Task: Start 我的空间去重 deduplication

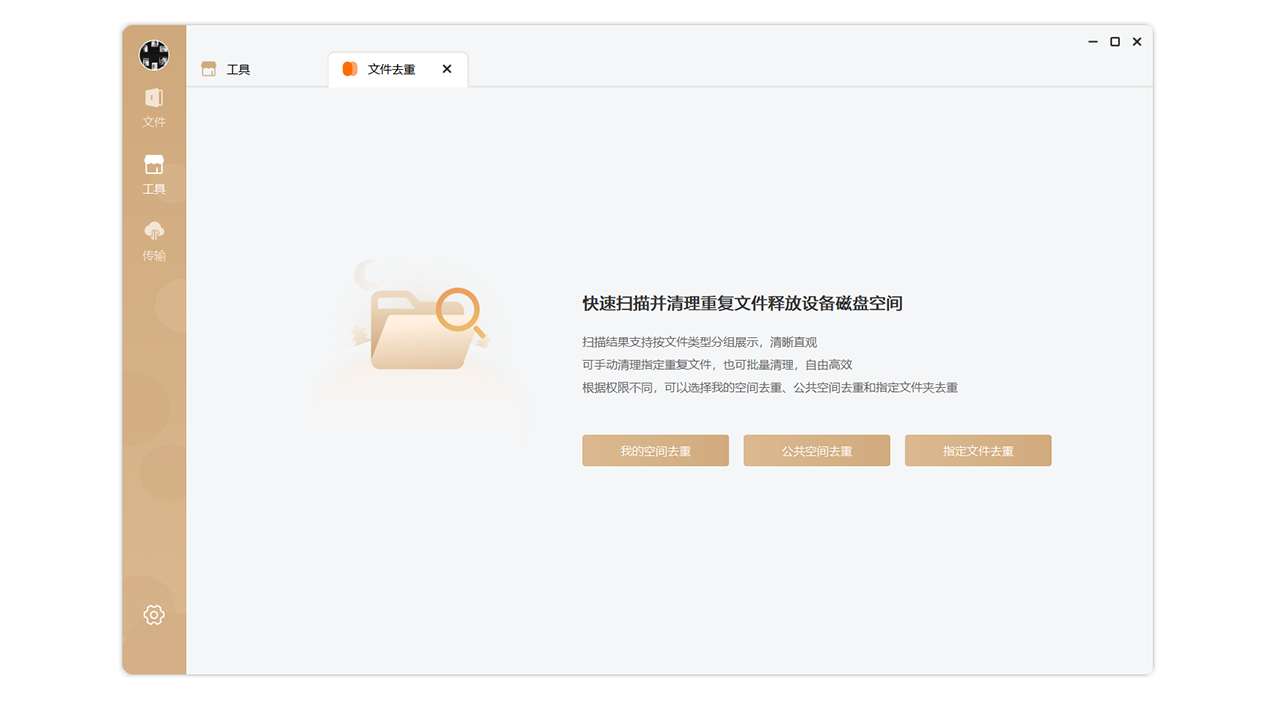Action: 655,450
